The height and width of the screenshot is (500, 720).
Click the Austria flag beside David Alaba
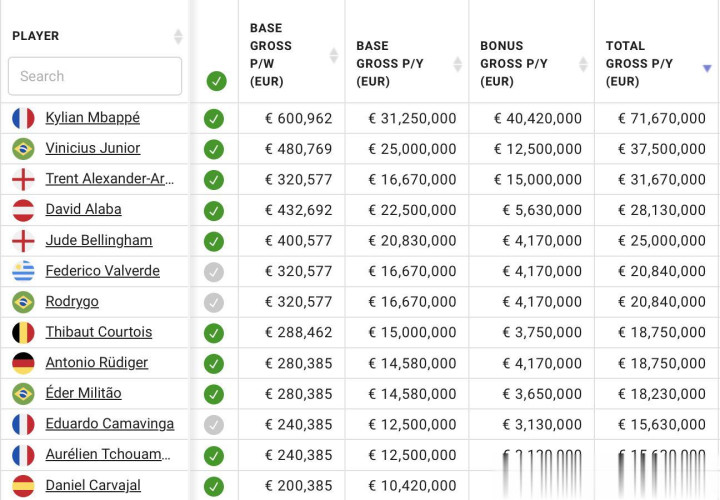(23, 210)
